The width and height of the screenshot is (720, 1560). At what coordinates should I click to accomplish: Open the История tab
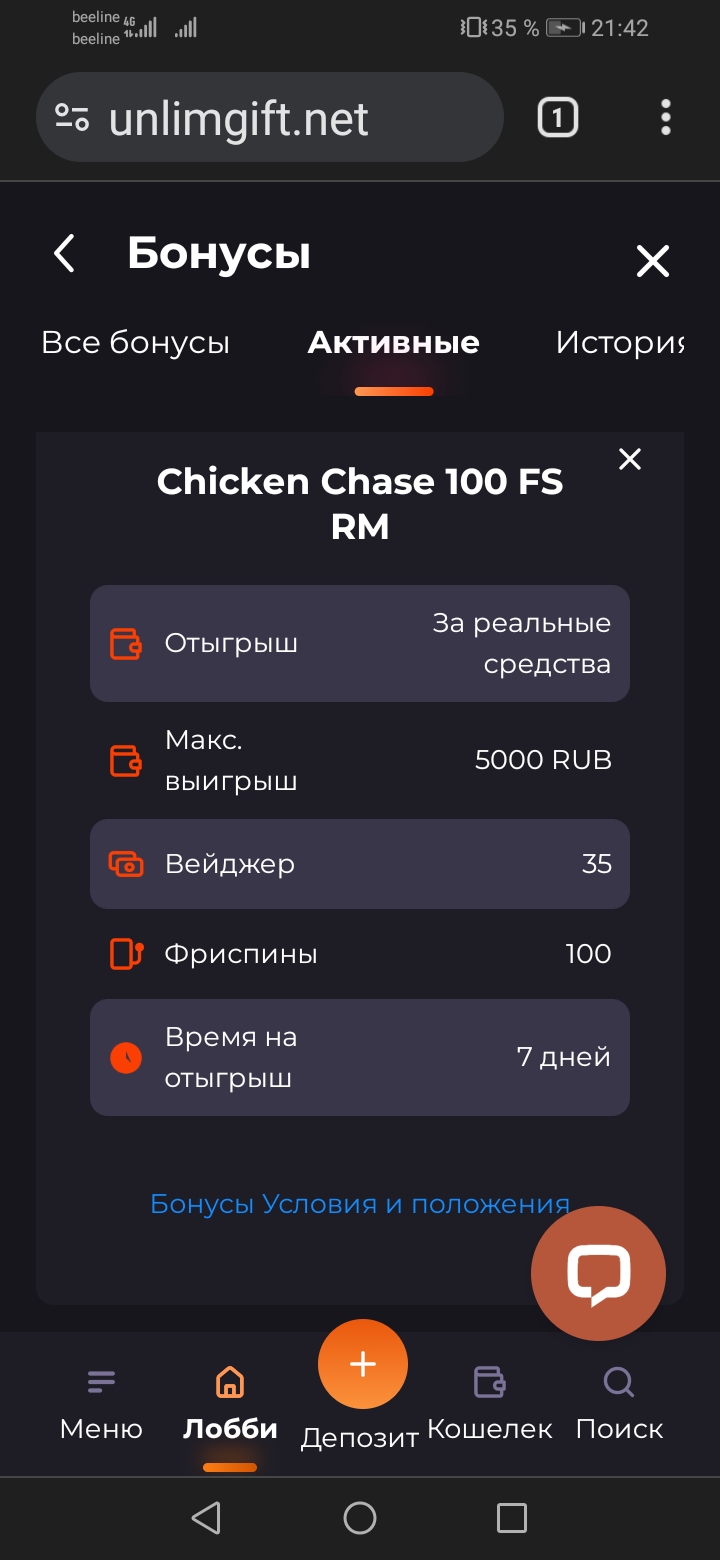[620, 343]
